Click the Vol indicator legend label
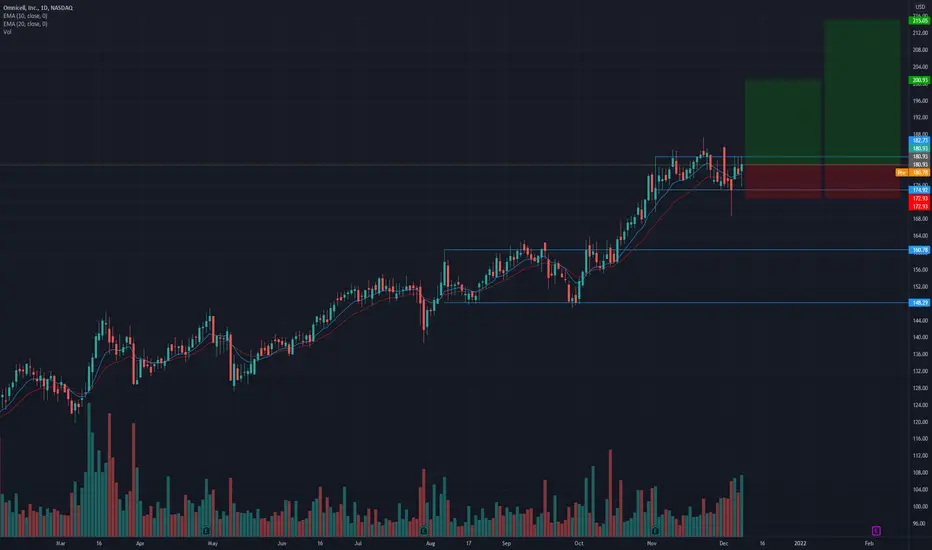Viewport: 932px width, 550px height. pos(7,32)
